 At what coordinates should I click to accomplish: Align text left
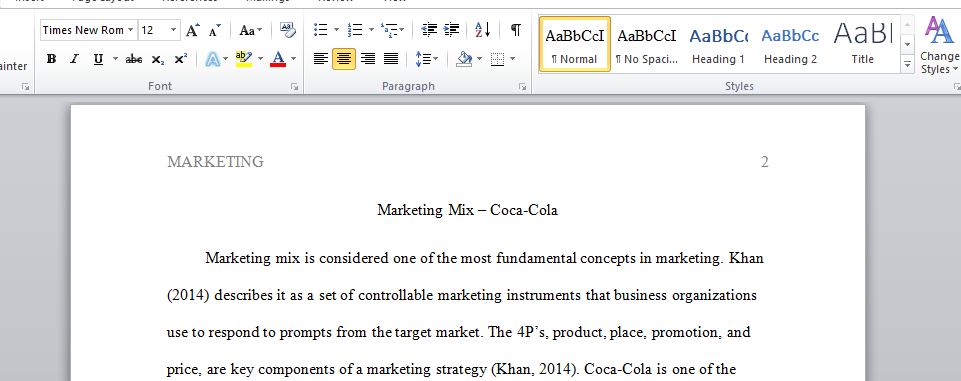click(321, 59)
